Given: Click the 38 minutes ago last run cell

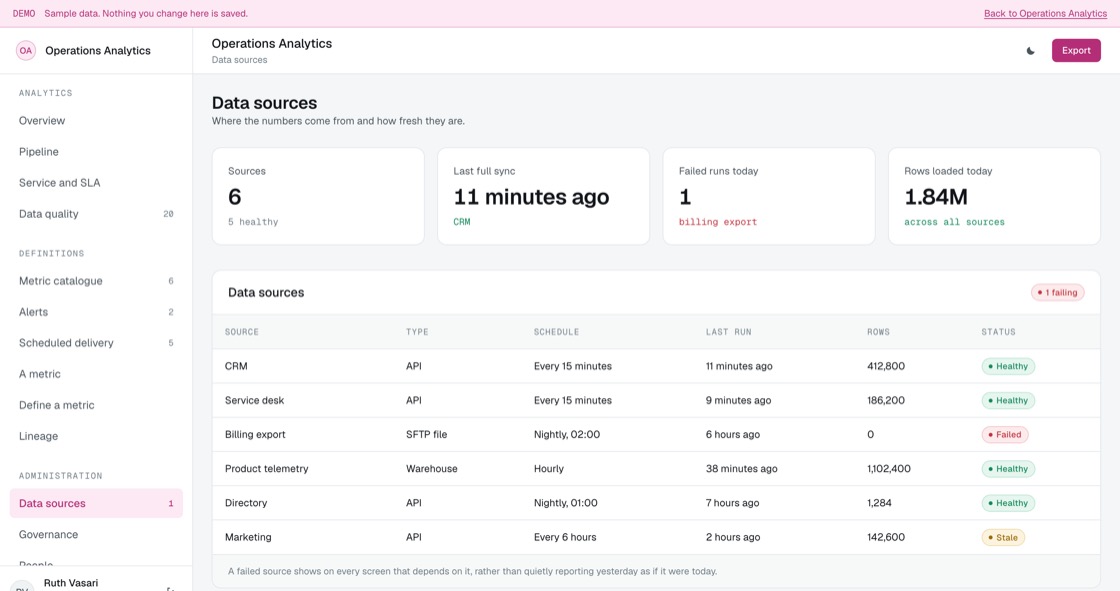Looking at the screenshot, I should (x=741, y=469).
